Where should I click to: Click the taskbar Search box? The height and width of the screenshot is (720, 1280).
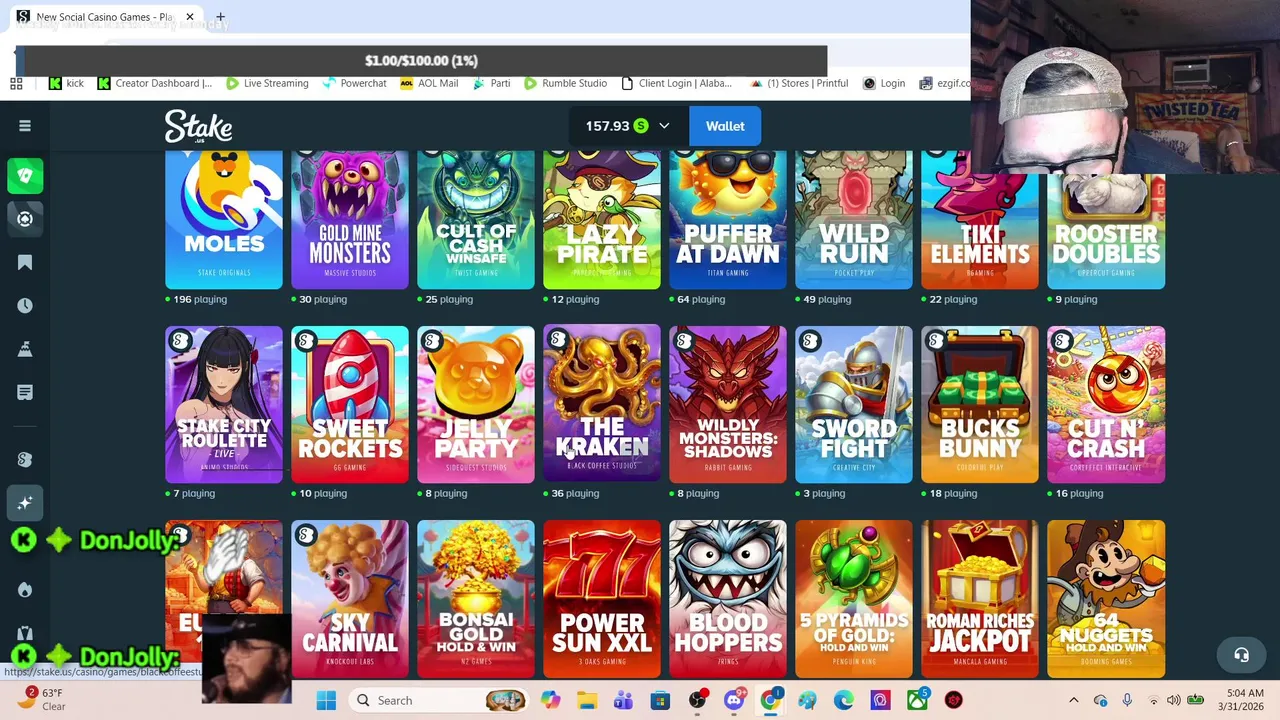(440, 701)
